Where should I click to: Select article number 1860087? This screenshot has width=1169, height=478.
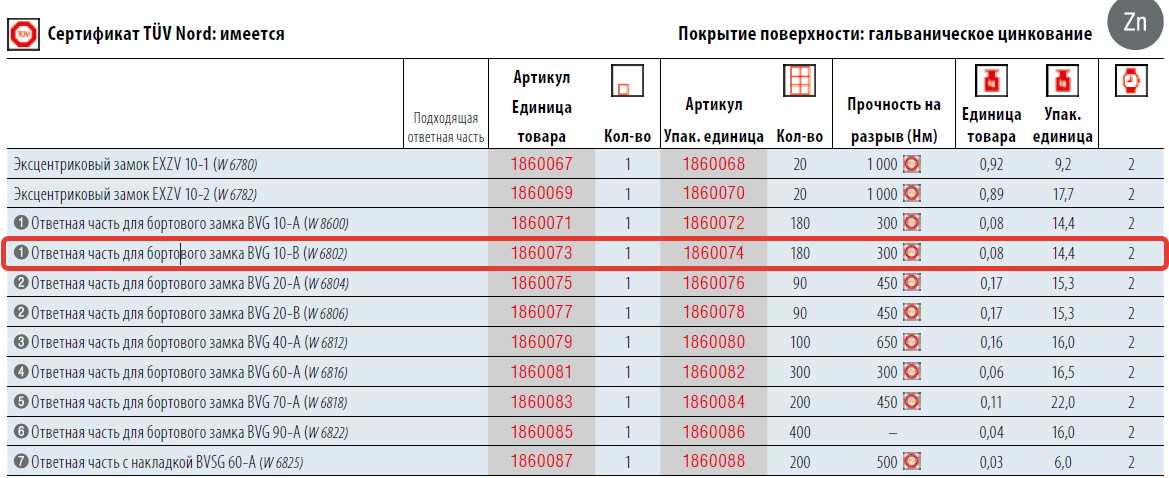point(541,462)
